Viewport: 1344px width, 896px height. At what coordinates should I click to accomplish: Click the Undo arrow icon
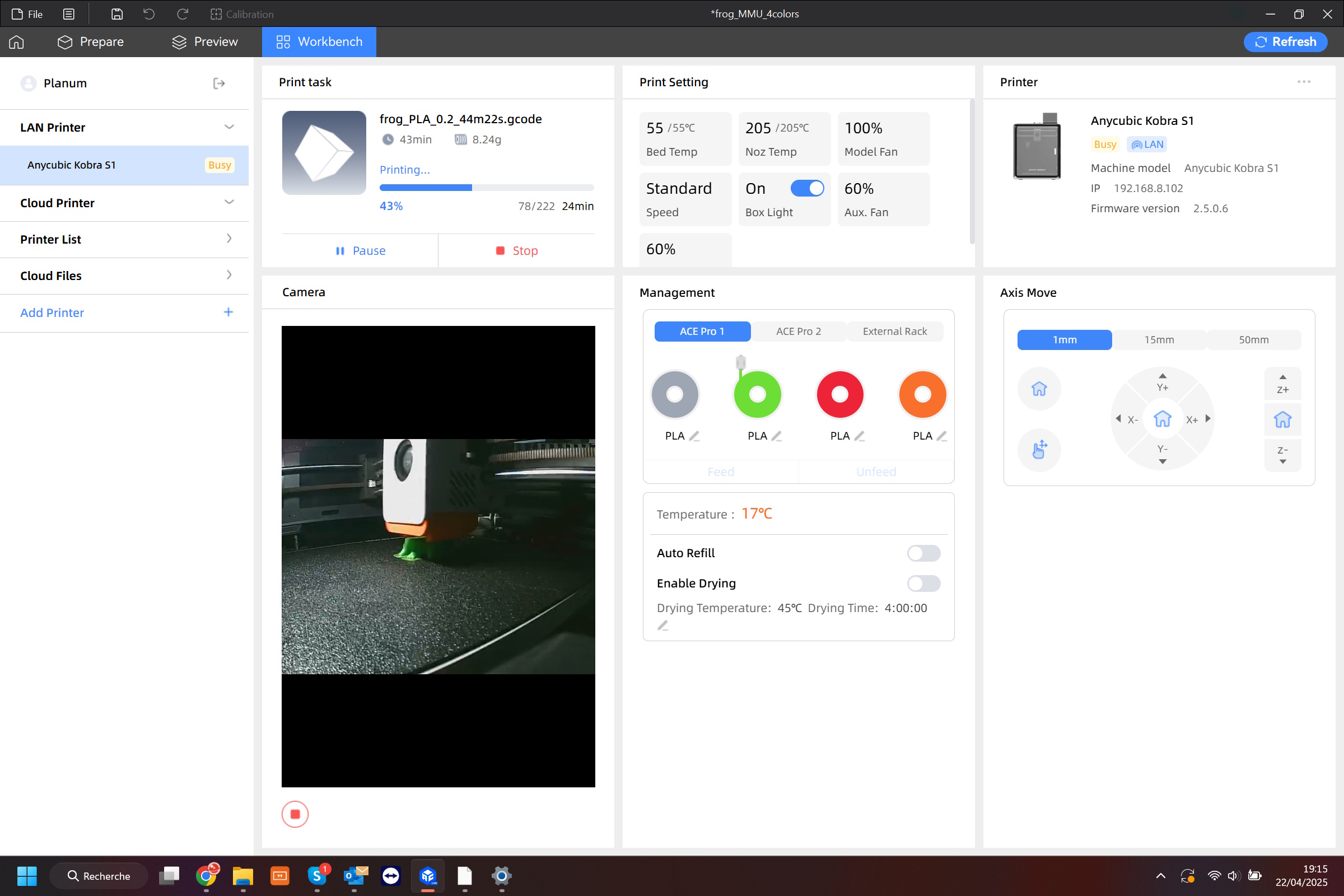pyautogui.click(x=149, y=13)
